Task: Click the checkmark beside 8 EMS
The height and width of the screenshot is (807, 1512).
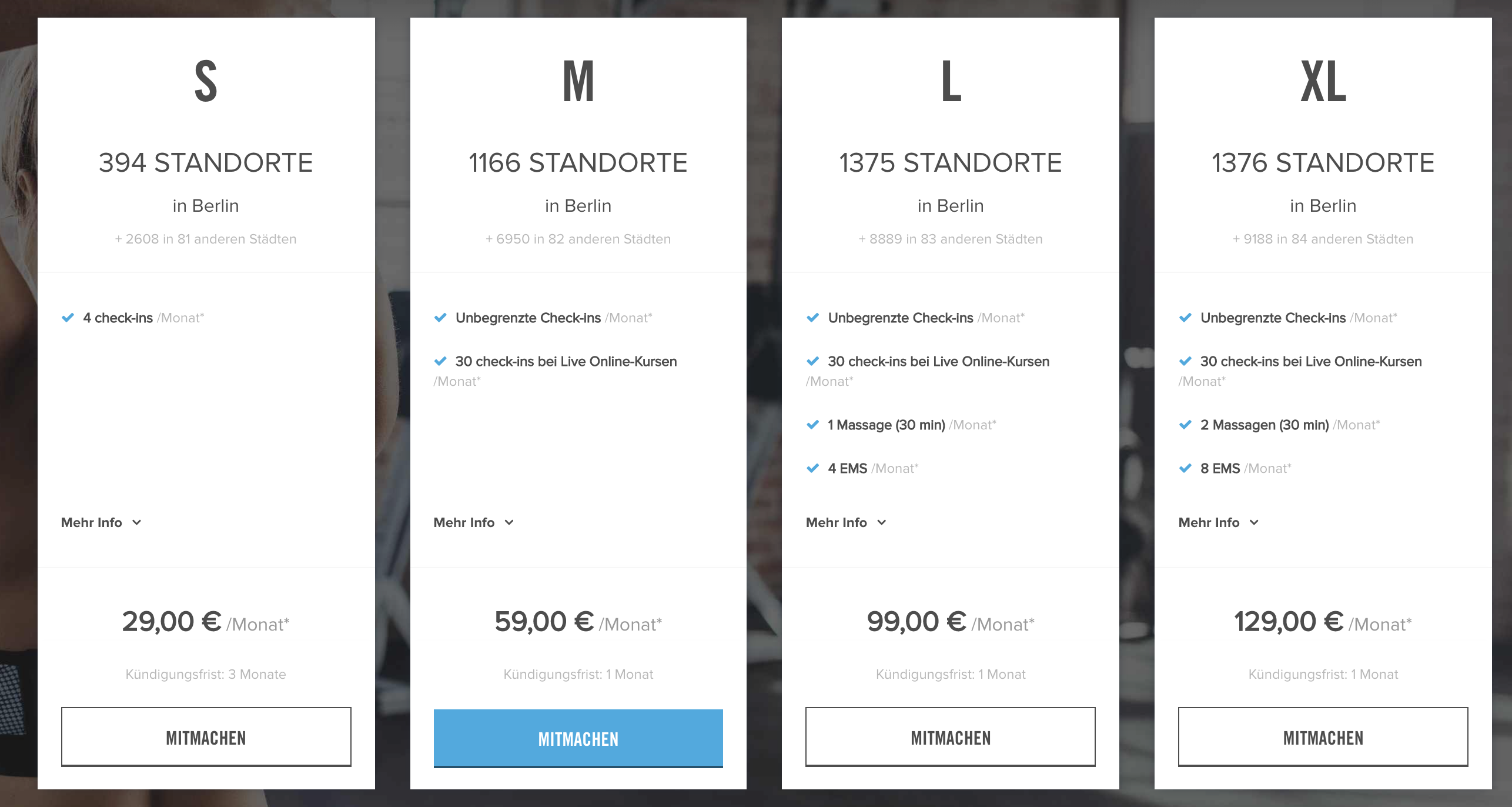Action: click(x=1186, y=468)
